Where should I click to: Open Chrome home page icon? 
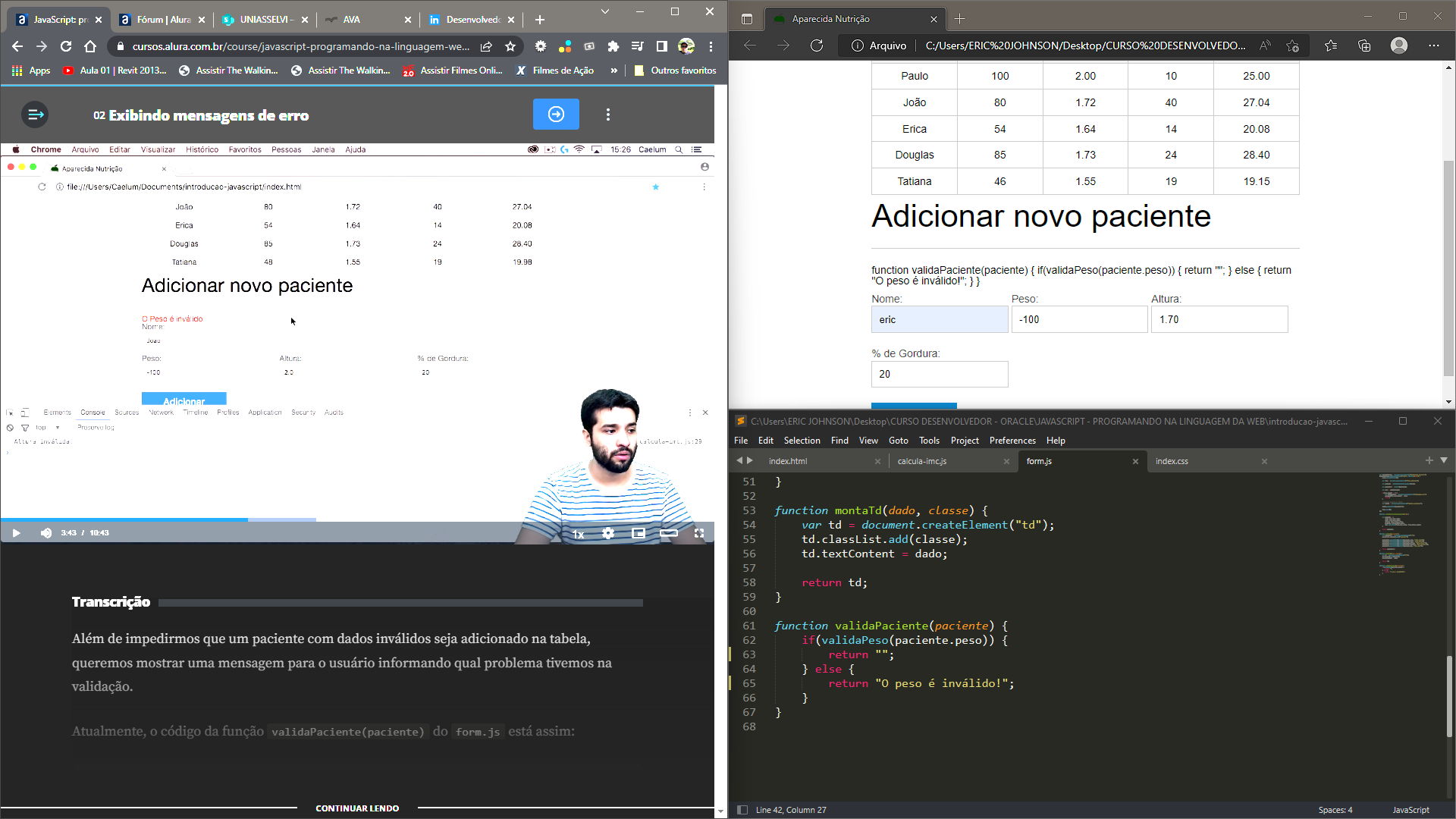(x=90, y=46)
